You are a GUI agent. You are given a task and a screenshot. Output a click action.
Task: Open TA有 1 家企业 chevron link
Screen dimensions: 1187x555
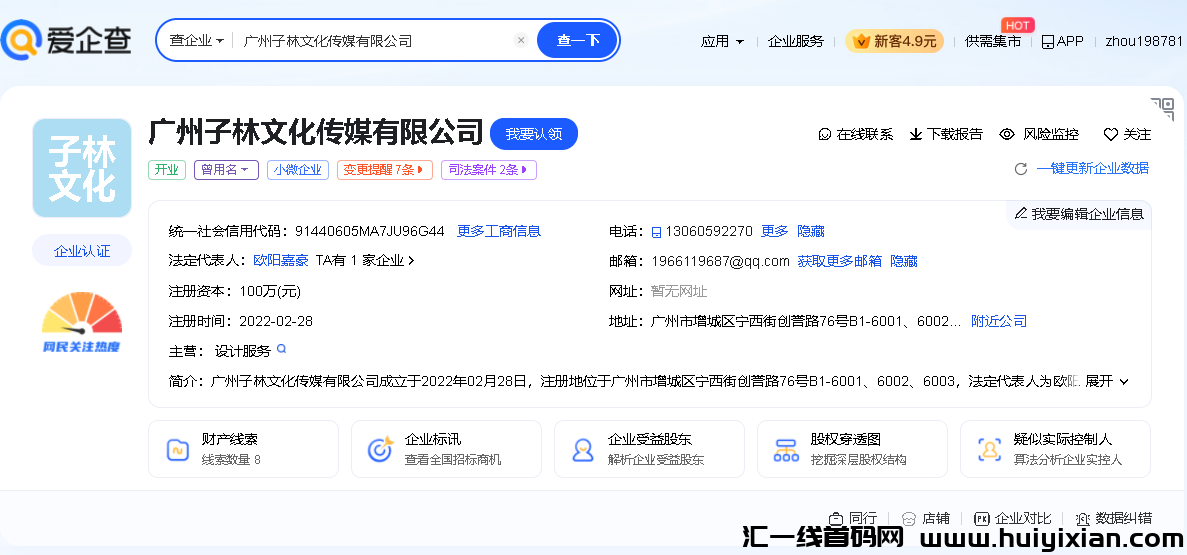365,260
